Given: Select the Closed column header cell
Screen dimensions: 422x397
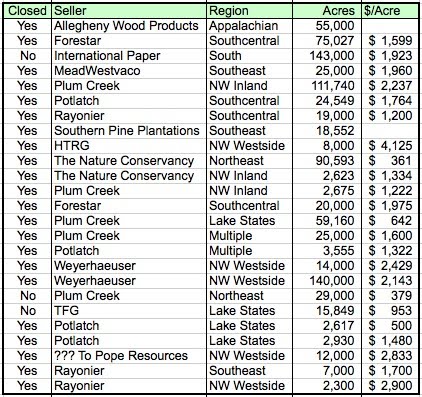Looking at the screenshot, I should 27,11.
